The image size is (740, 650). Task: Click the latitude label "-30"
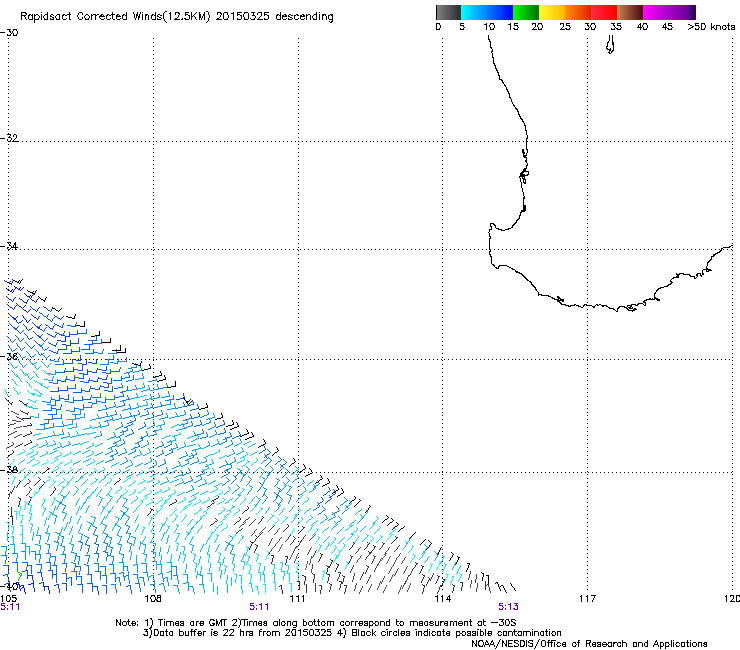9,33
